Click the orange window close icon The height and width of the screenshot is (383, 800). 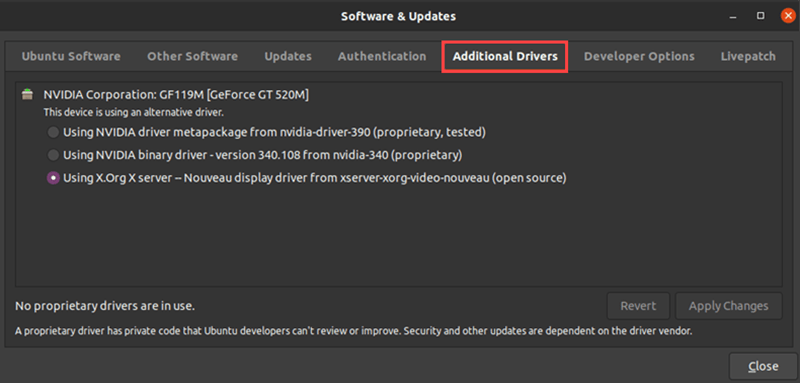788,16
